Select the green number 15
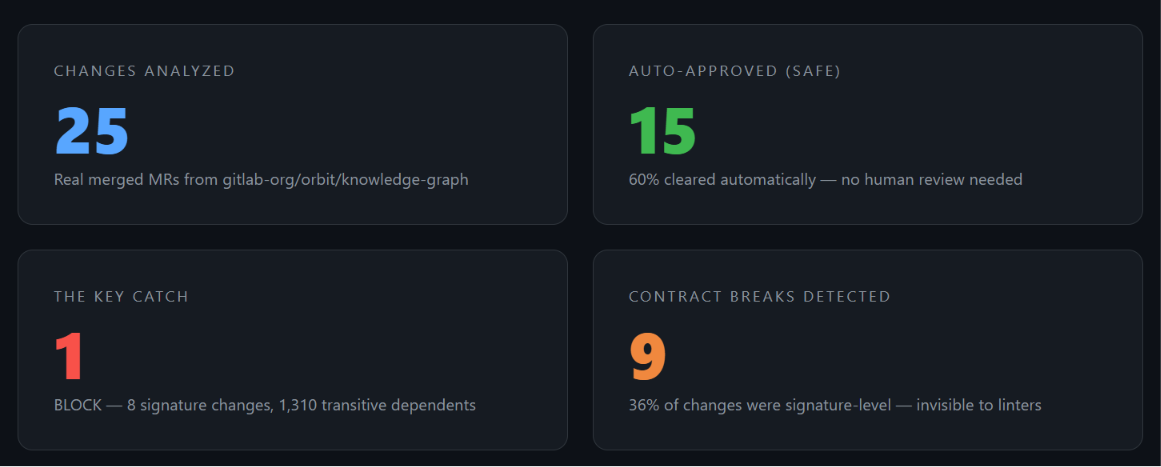Viewport: 1161px width, 467px height. pyautogui.click(x=662, y=131)
